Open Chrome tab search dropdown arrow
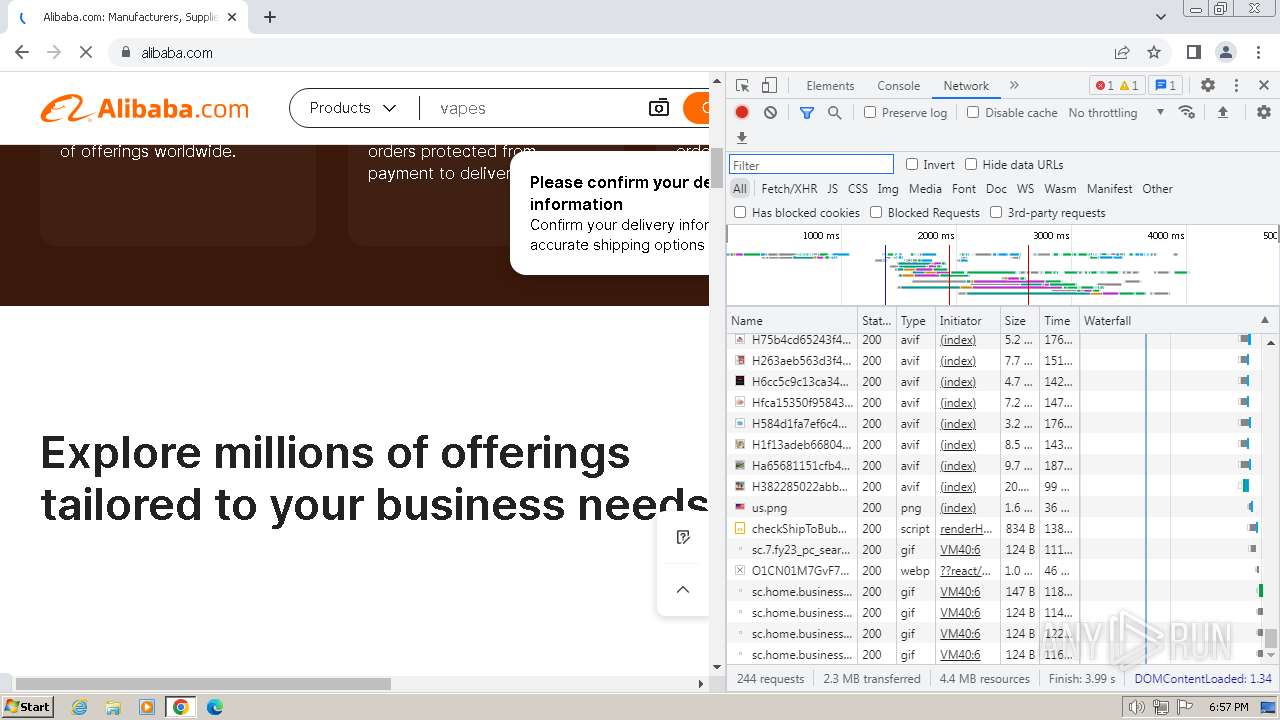1280x720 pixels. [x=1161, y=17]
